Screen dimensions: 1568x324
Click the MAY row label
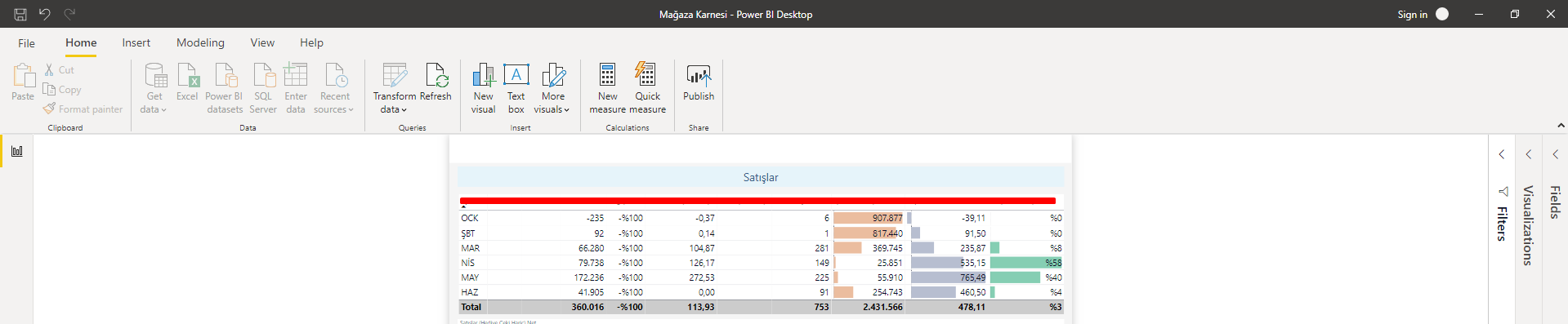tap(470, 277)
